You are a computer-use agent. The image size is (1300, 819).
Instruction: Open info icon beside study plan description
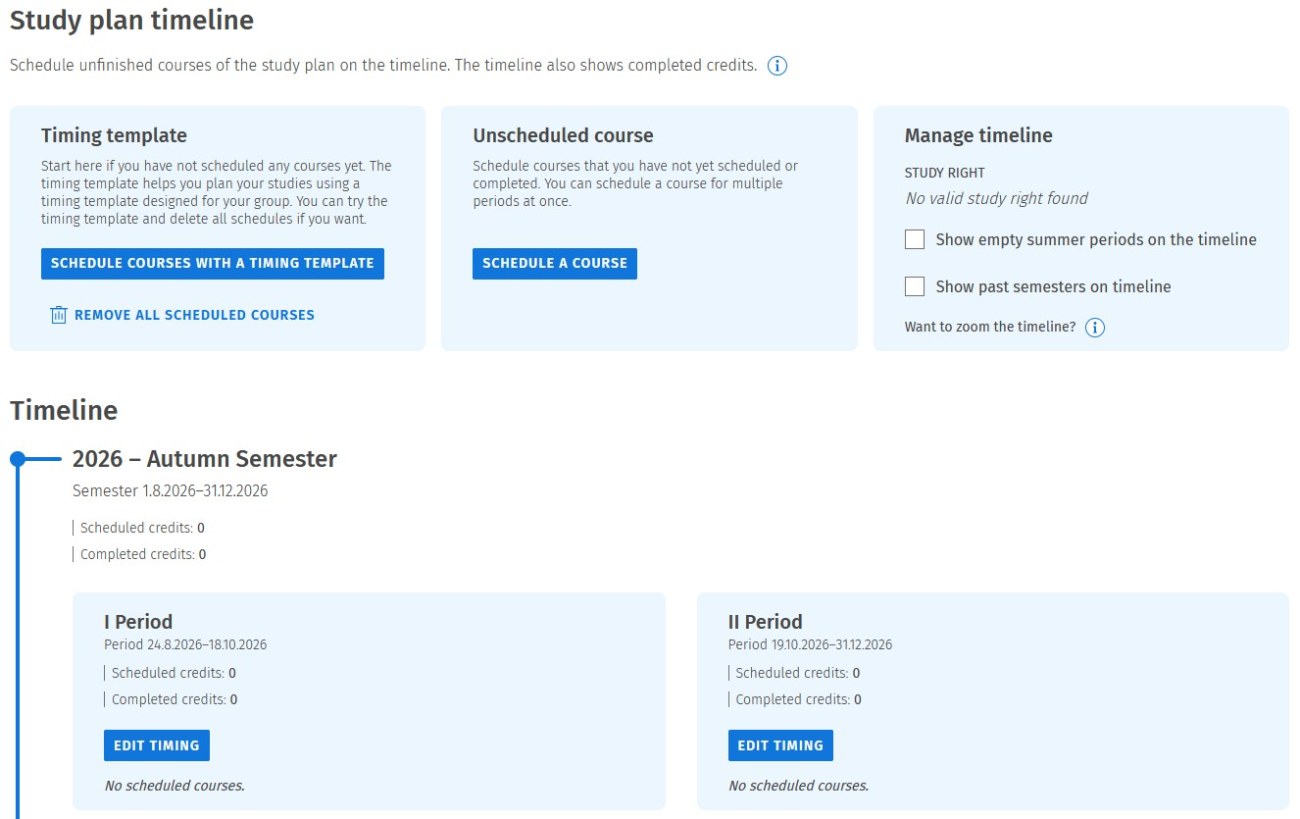tap(777, 66)
